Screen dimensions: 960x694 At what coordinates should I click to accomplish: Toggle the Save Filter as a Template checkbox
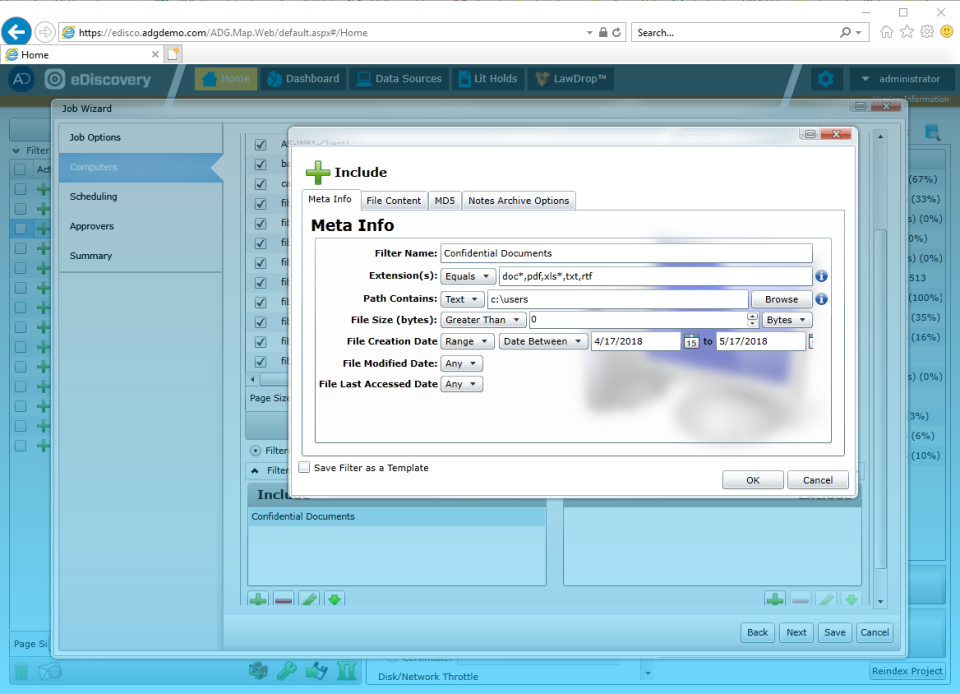(x=304, y=467)
